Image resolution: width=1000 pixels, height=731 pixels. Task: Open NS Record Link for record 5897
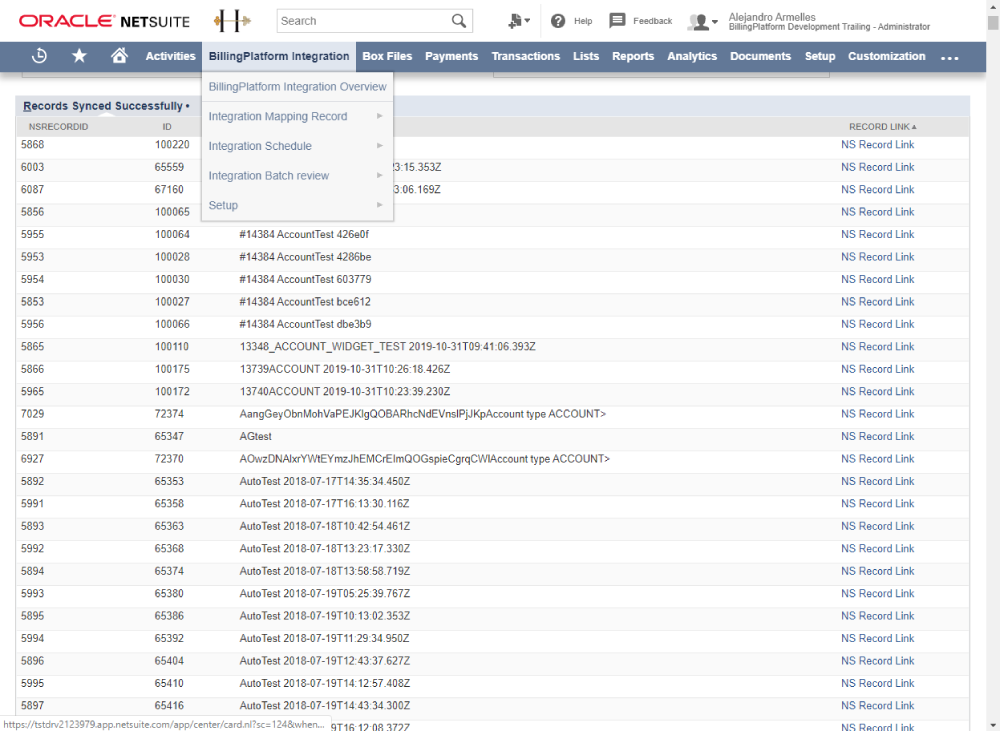(878, 705)
